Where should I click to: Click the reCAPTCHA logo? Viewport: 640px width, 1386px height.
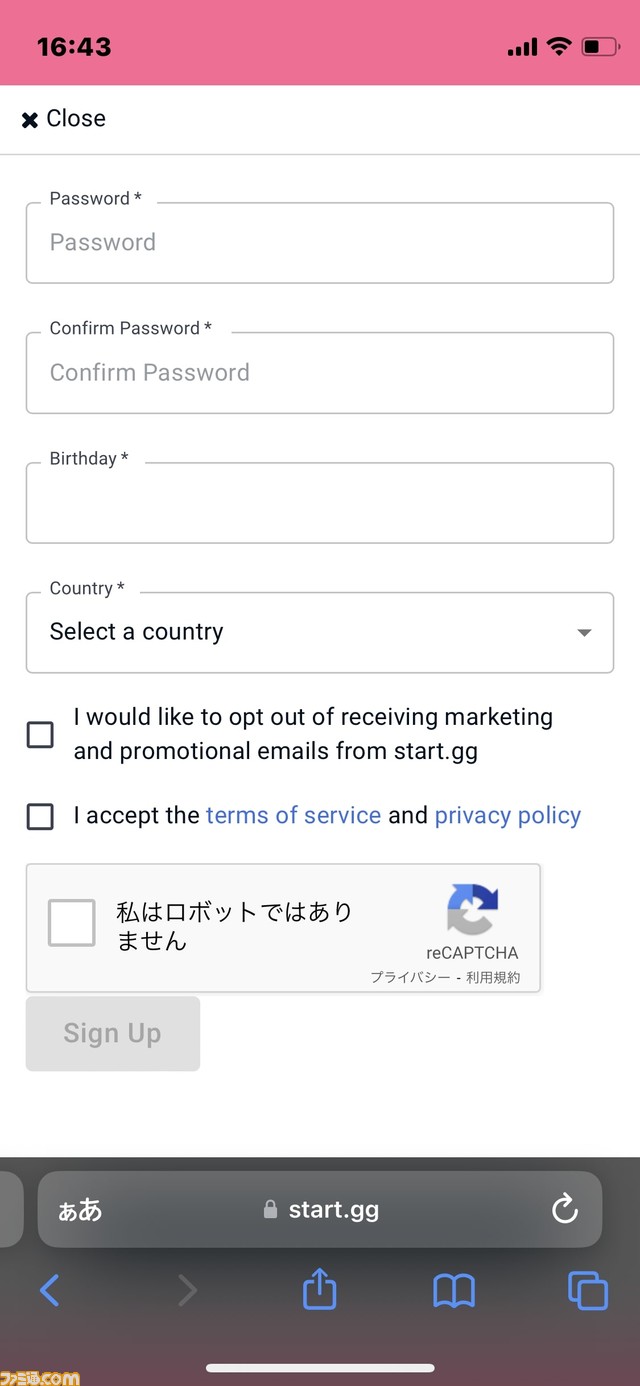click(x=472, y=908)
